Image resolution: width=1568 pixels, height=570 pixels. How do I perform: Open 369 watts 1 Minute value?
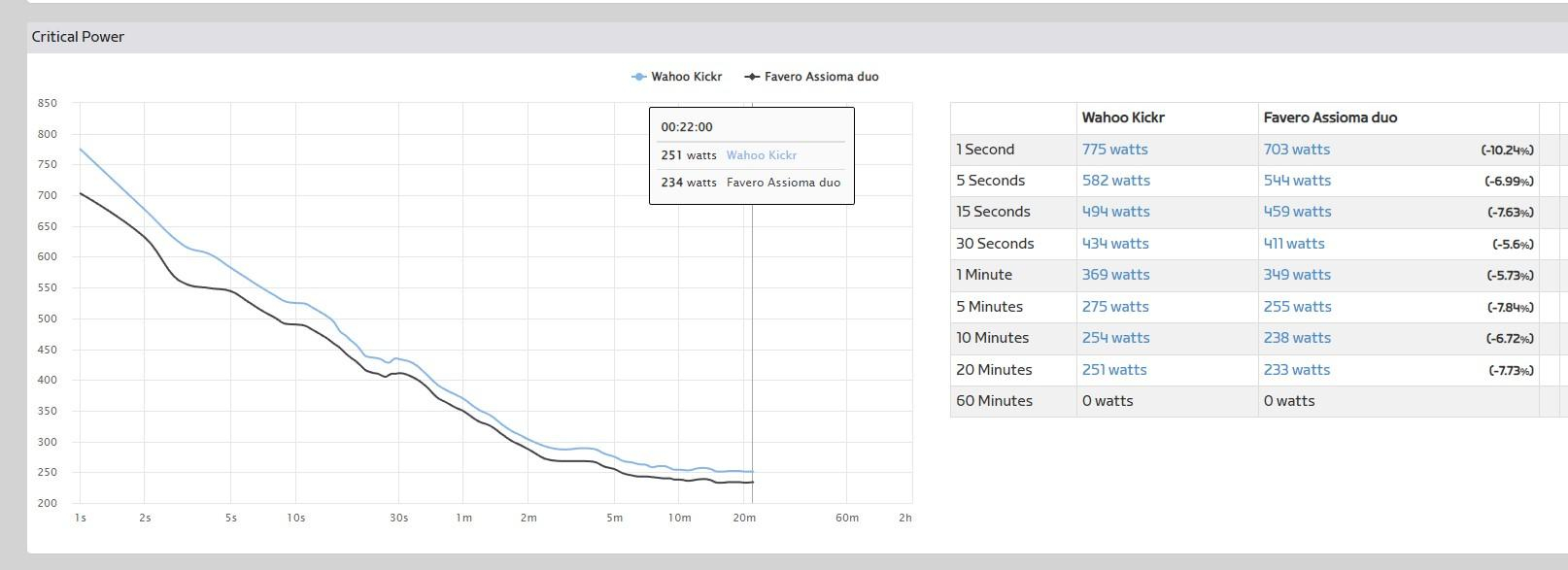[1115, 275]
